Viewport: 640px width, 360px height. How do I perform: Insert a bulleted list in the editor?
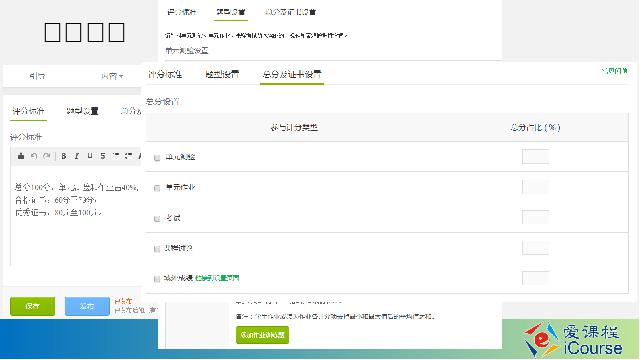tap(129, 156)
